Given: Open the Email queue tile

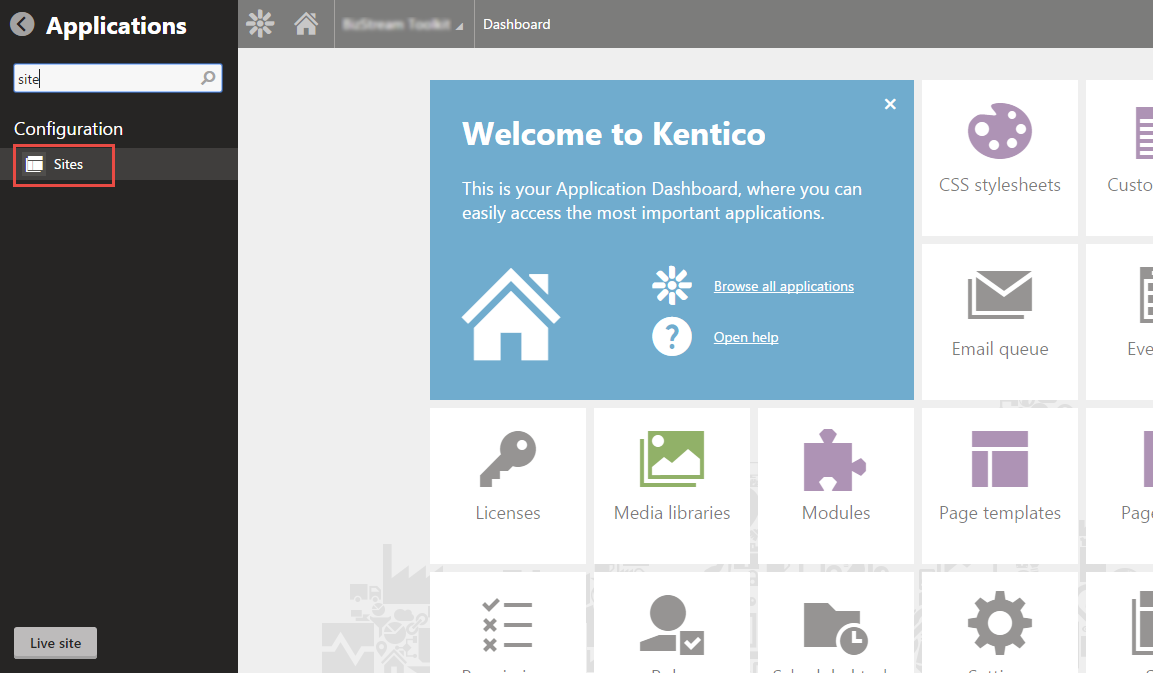Looking at the screenshot, I should (999, 322).
